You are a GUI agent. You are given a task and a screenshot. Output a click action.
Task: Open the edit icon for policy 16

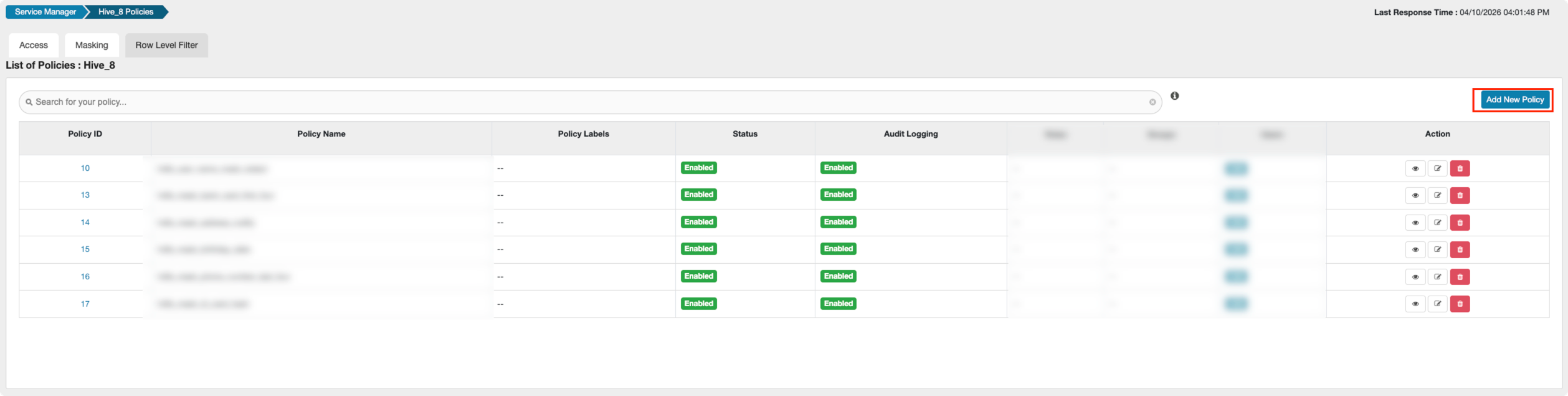tap(1437, 277)
